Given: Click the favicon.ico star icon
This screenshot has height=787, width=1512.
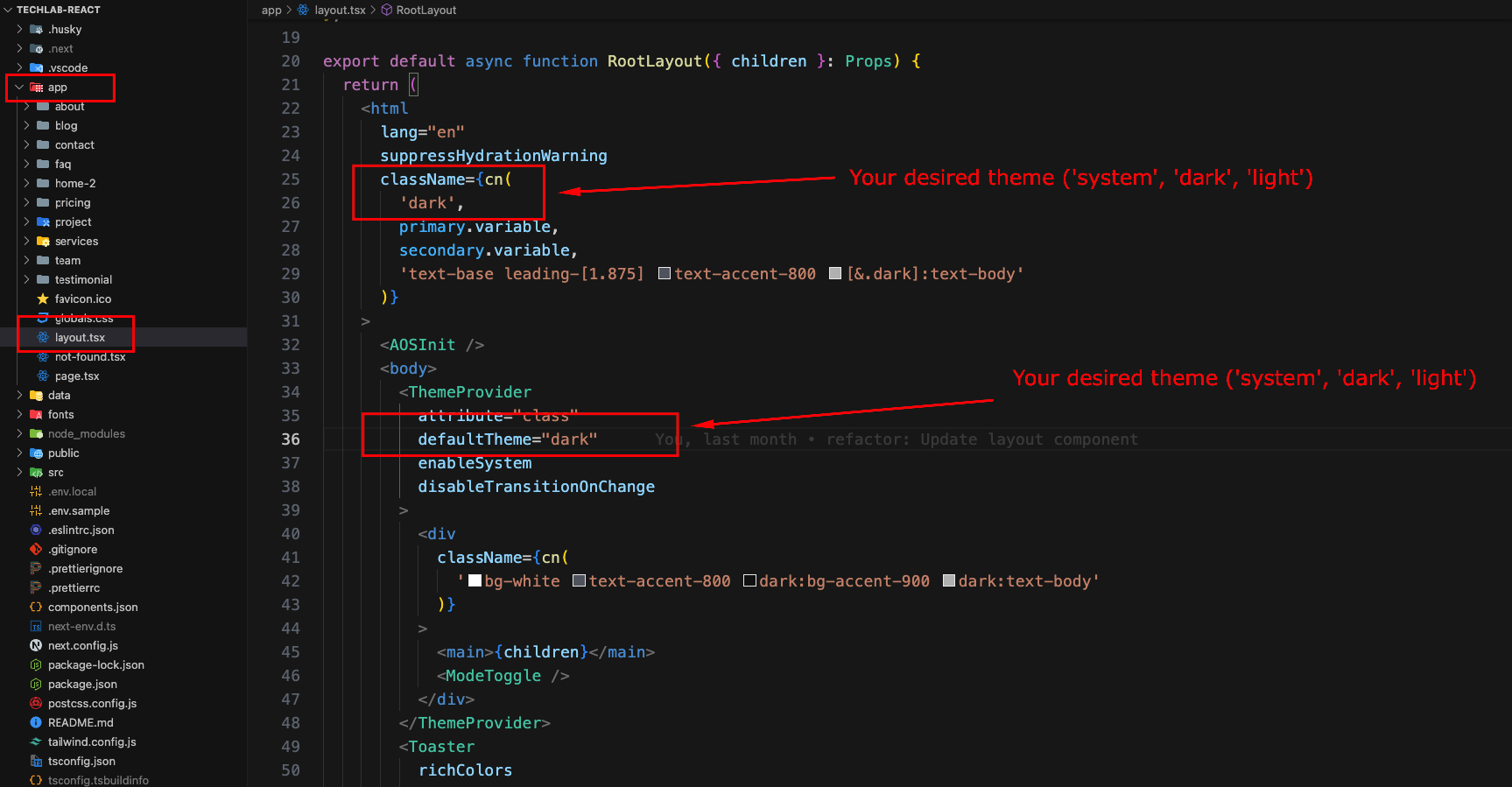Looking at the screenshot, I should click(x=43, y=299).
